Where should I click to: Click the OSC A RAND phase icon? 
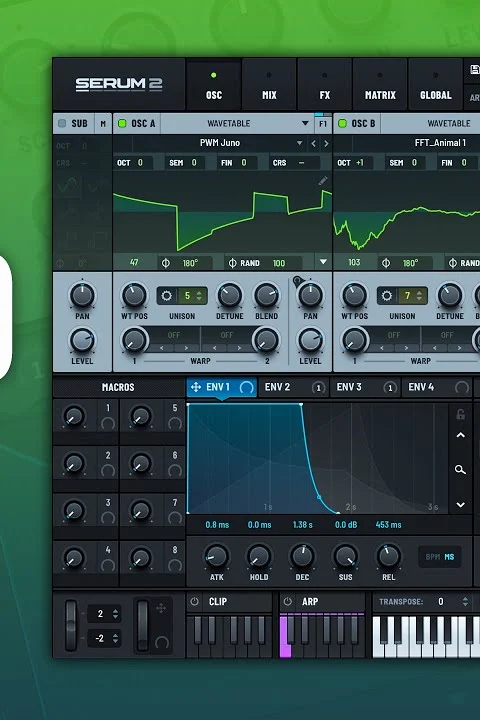(x=232, y=263)
